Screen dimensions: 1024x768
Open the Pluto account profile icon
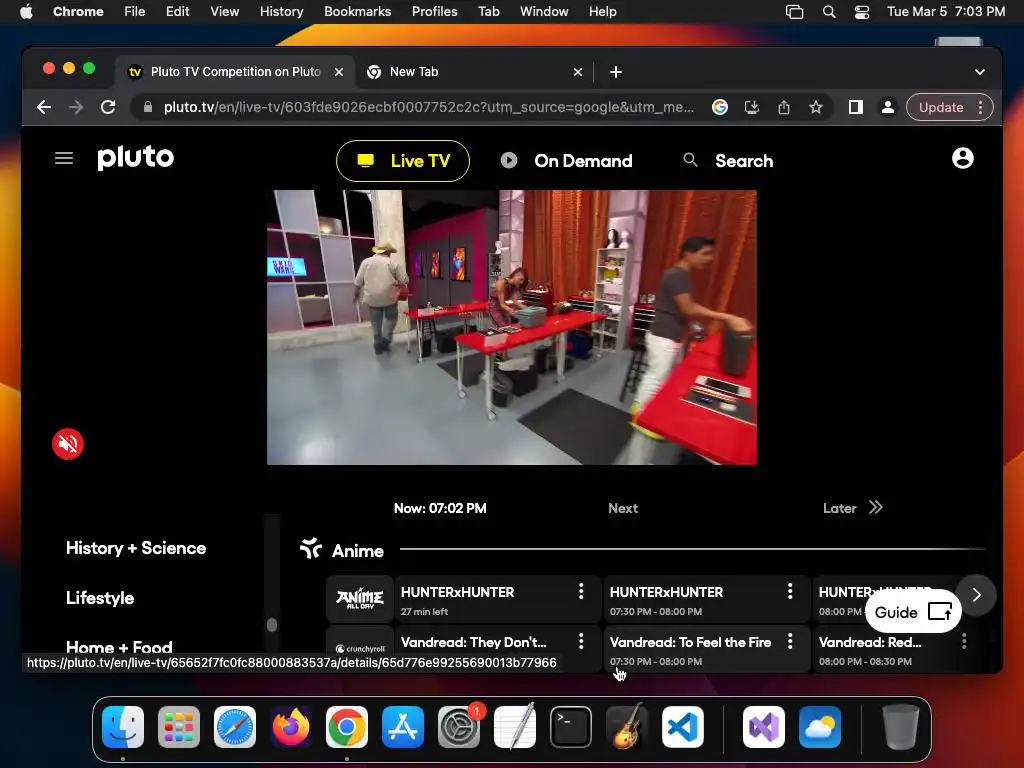(x=962, y=158)
